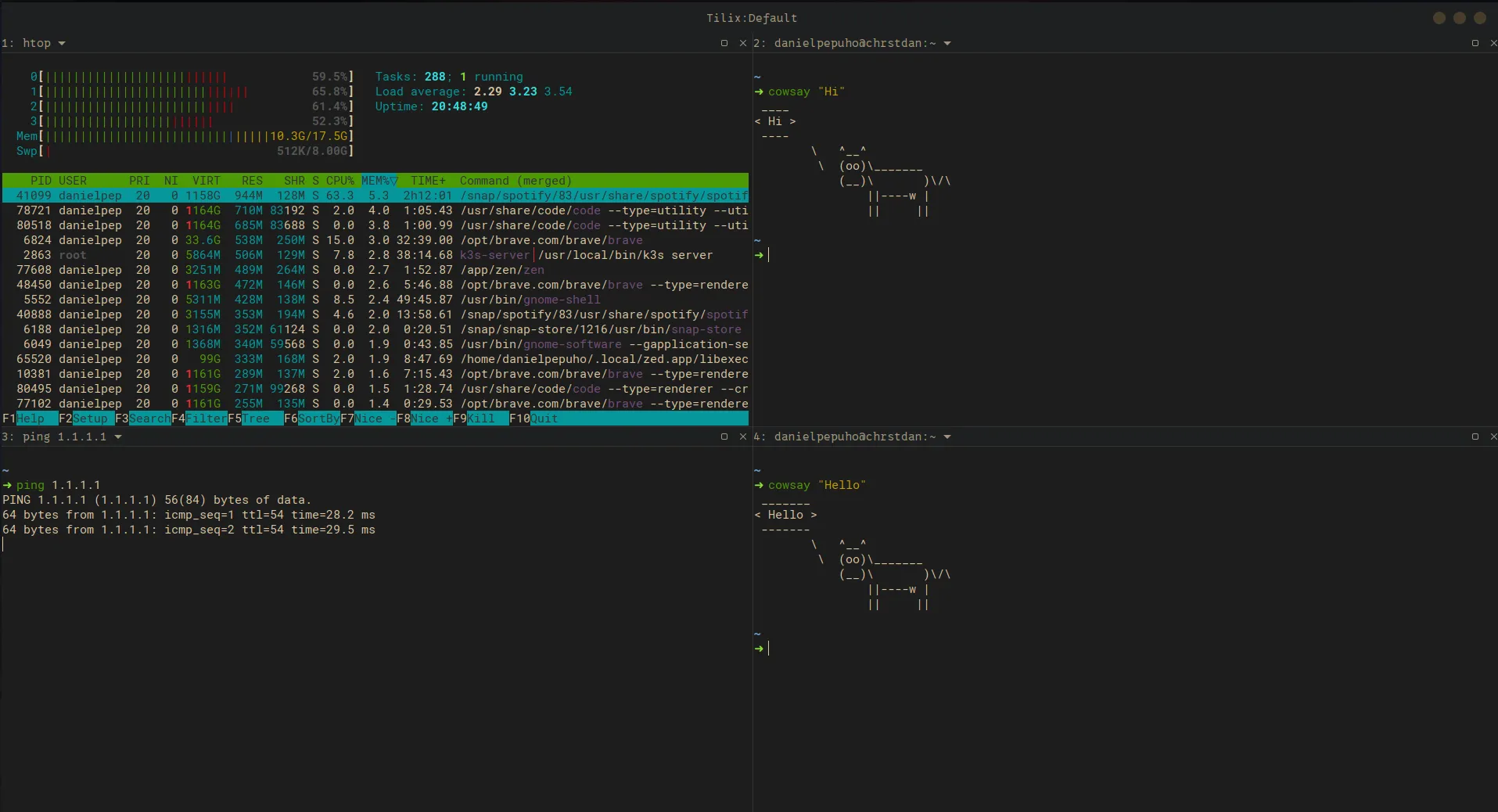Image resolution: width=1498 pixels, height=812 pixels.
Task: Select process row PID 41099 spotify
Action: click(375, 196)
